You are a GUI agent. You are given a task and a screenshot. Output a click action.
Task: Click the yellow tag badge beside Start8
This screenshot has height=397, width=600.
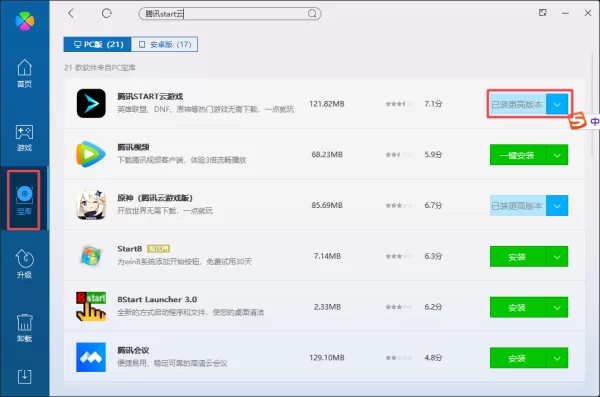pyautogui.click(x=158, y=249)
